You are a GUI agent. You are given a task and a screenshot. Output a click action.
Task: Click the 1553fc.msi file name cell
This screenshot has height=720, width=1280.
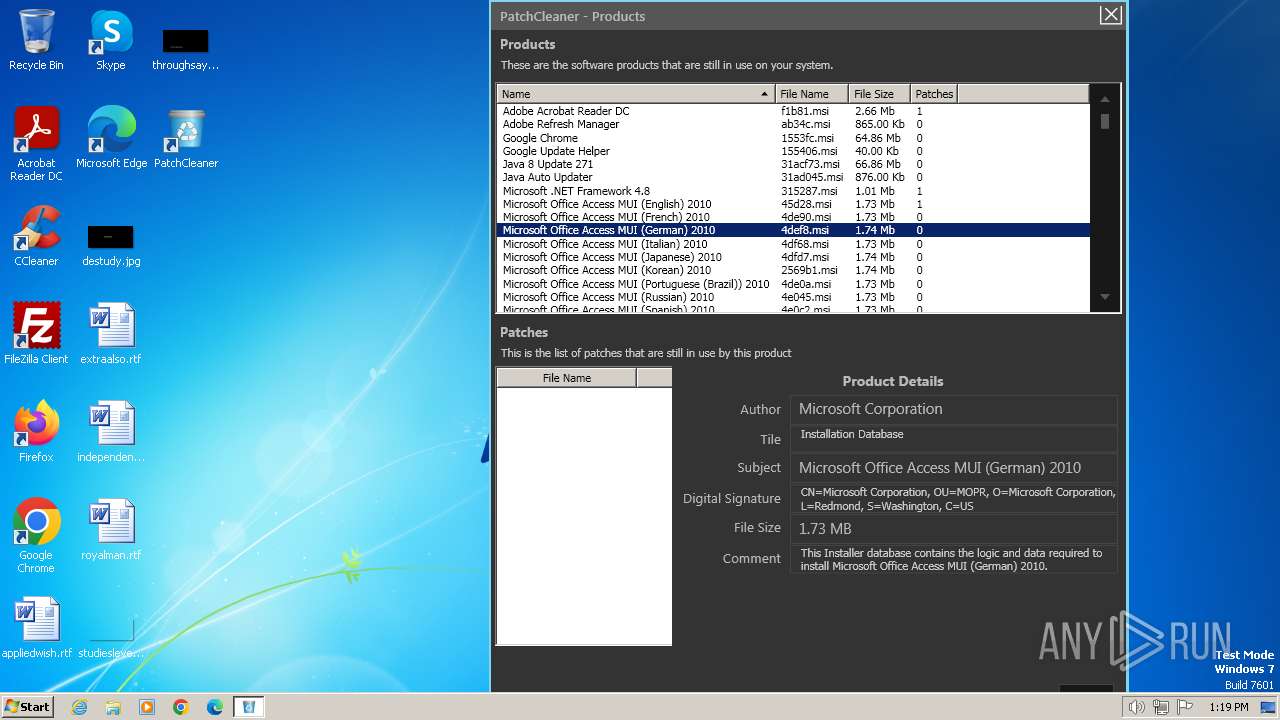pyautogui.click(x=807, y=138)
